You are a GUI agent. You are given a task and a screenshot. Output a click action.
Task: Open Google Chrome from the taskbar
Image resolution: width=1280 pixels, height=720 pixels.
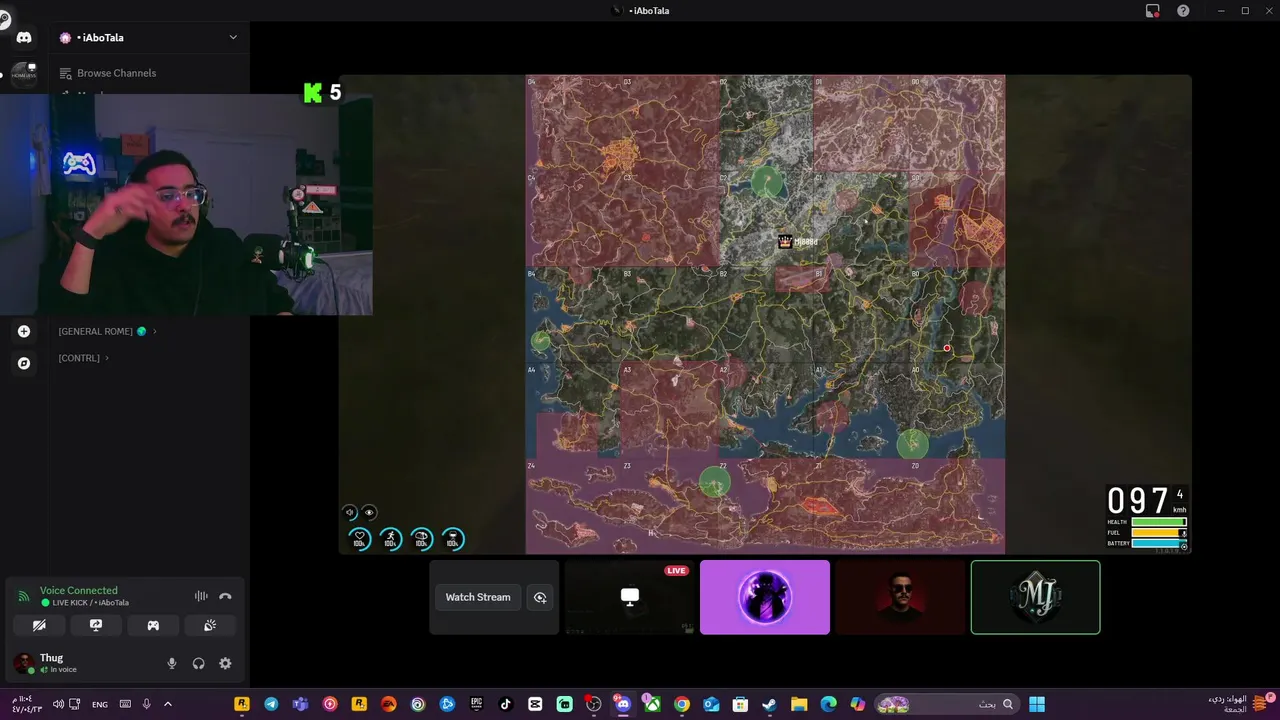click(681, 704)
